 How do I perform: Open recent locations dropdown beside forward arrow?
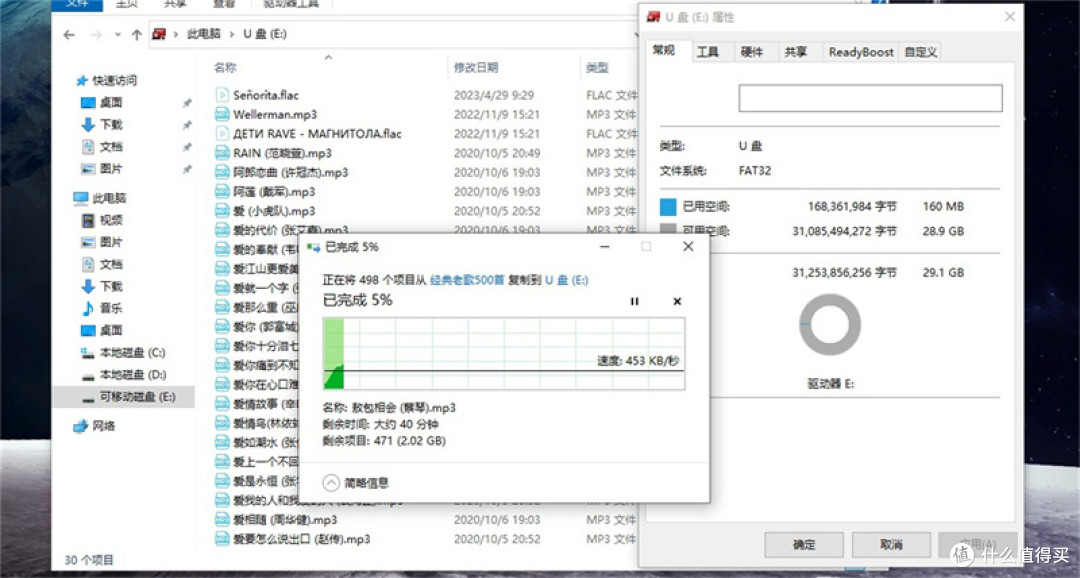tap(118, 34)
